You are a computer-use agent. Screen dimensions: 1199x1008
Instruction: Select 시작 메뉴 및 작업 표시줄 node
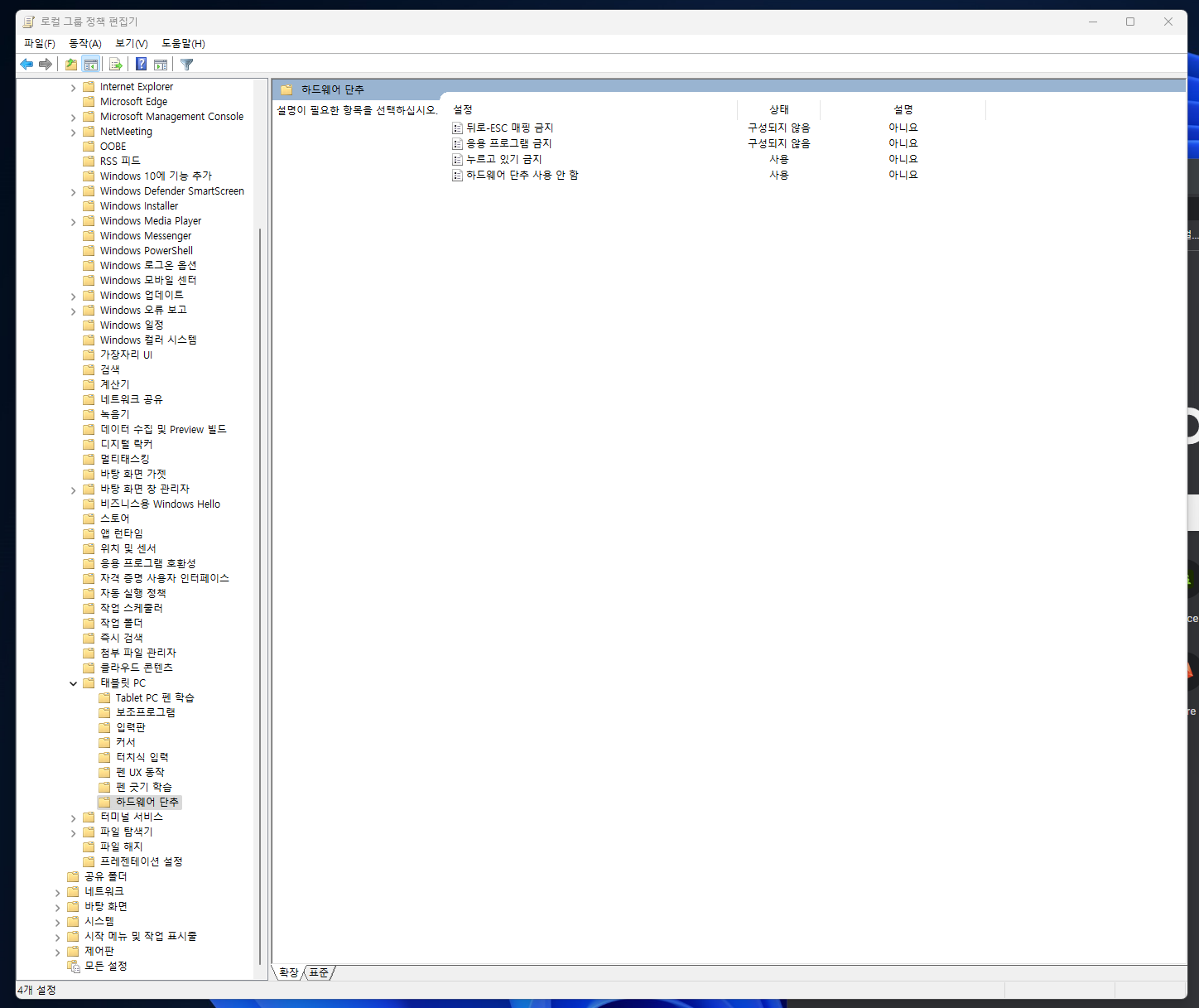click(141, 936)
